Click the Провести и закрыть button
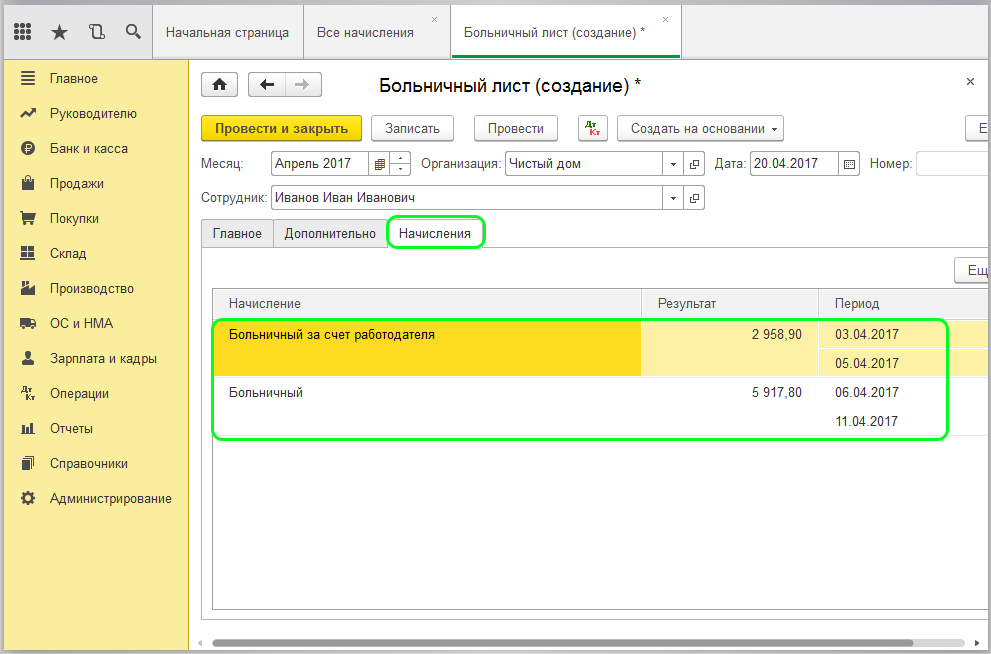The height and width of the screenshot is (654, 991). 281,128
